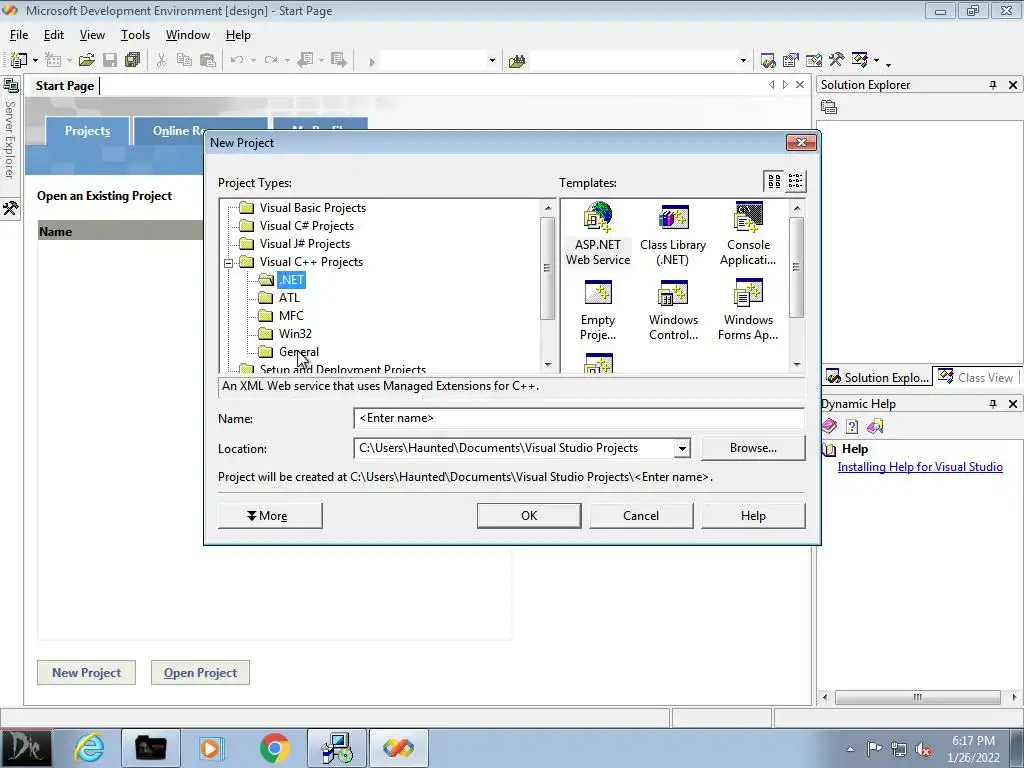The image size is (1024, 768).
Task: Switch templates to Small Icons view
Action: [x=795, y=182]
